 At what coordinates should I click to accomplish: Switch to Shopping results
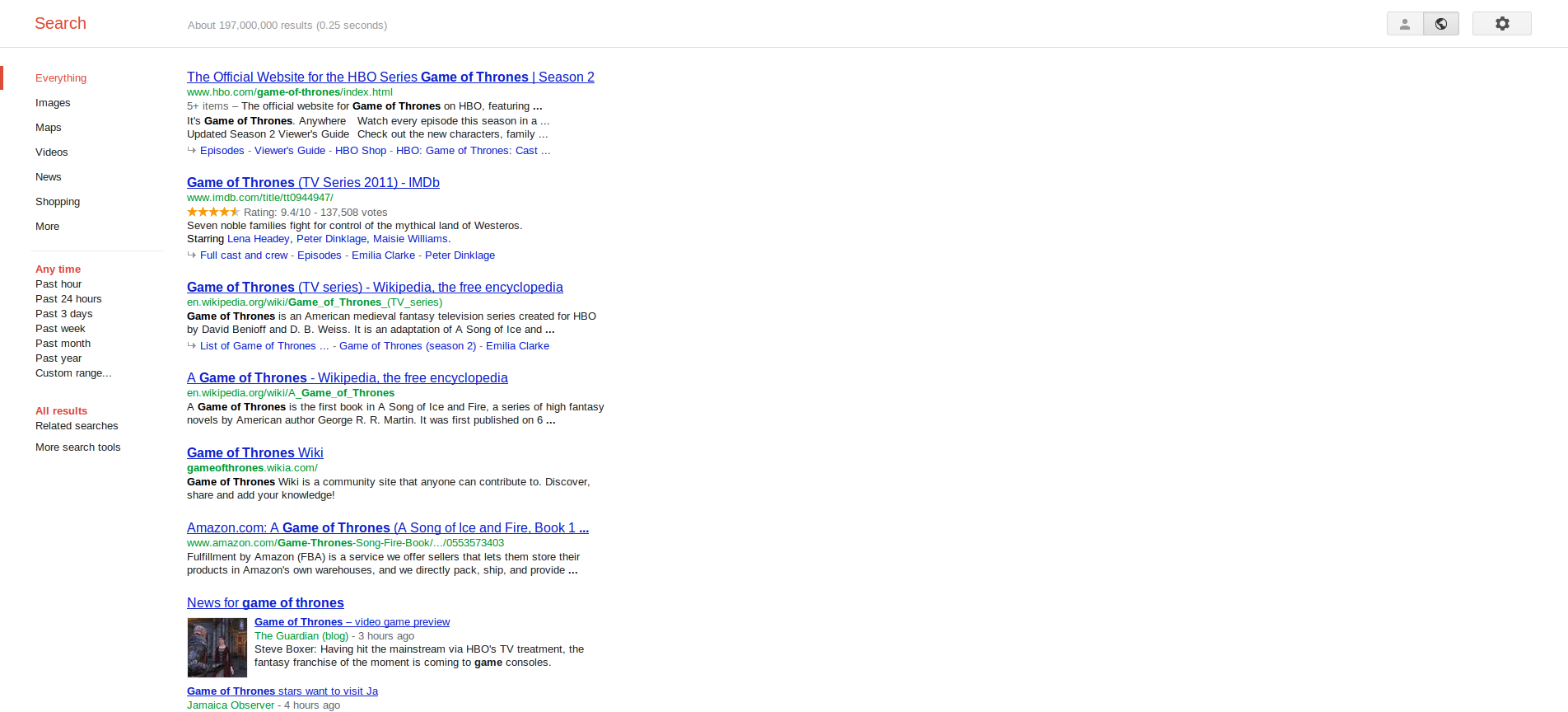tap(58, 202)
